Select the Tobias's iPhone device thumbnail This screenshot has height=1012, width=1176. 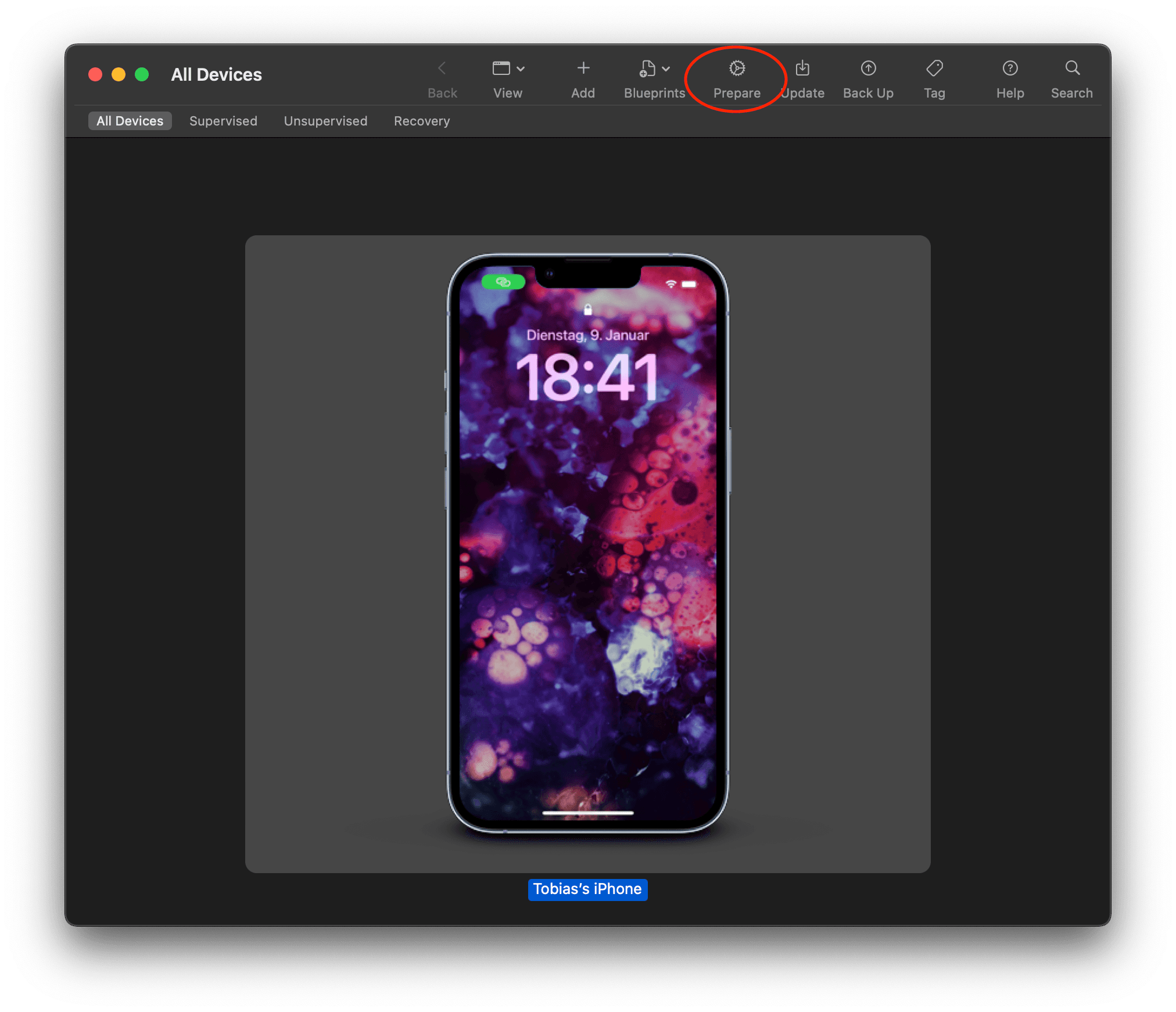click(587, 554)
